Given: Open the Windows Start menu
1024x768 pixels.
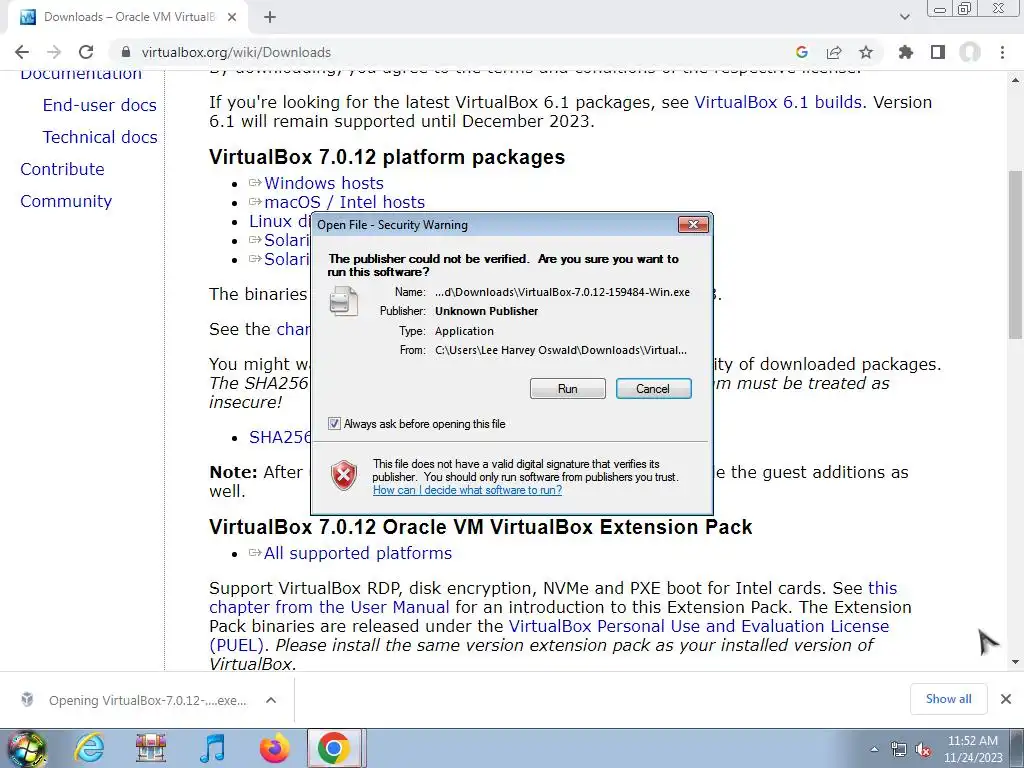Looking at the screenshot, I should pos(26,748).
